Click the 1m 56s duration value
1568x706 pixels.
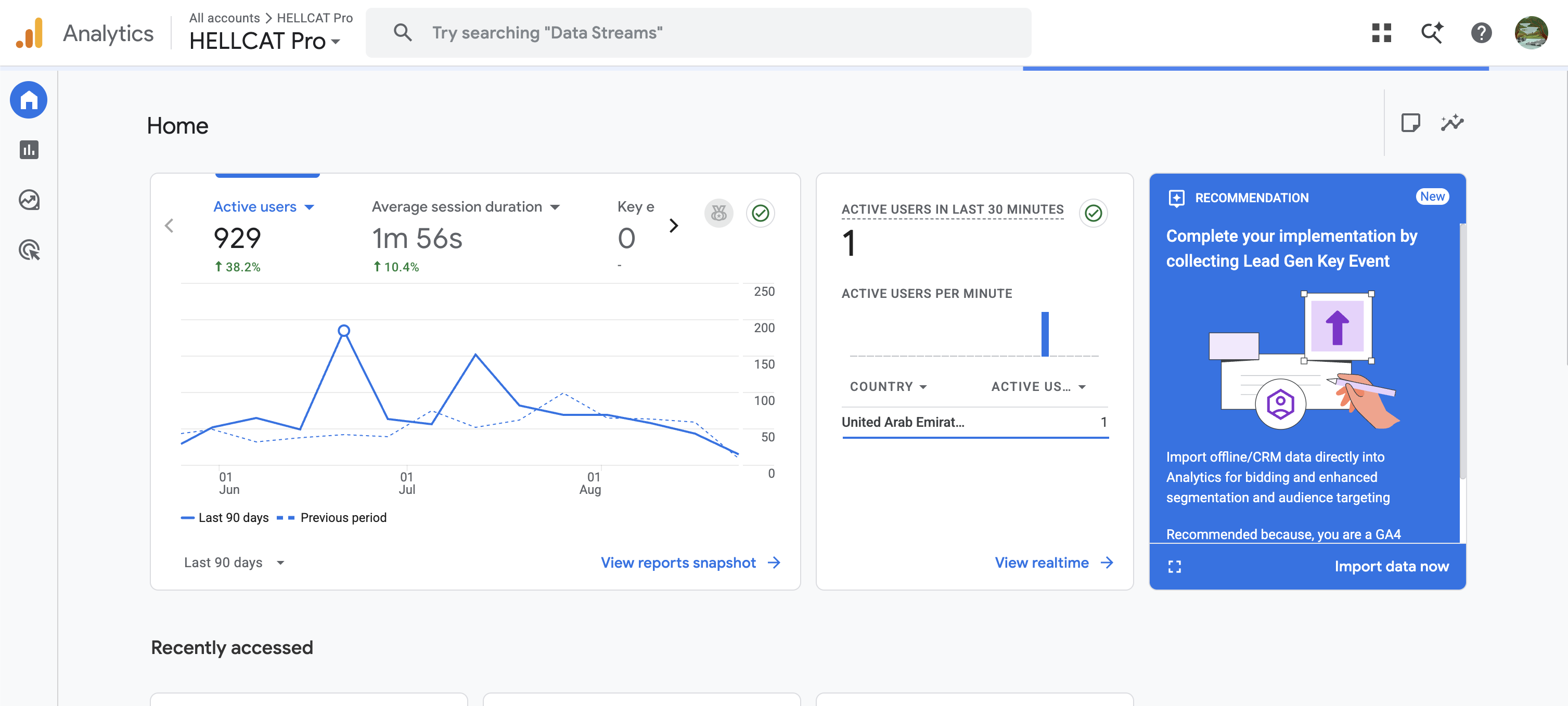pos(417,239)
